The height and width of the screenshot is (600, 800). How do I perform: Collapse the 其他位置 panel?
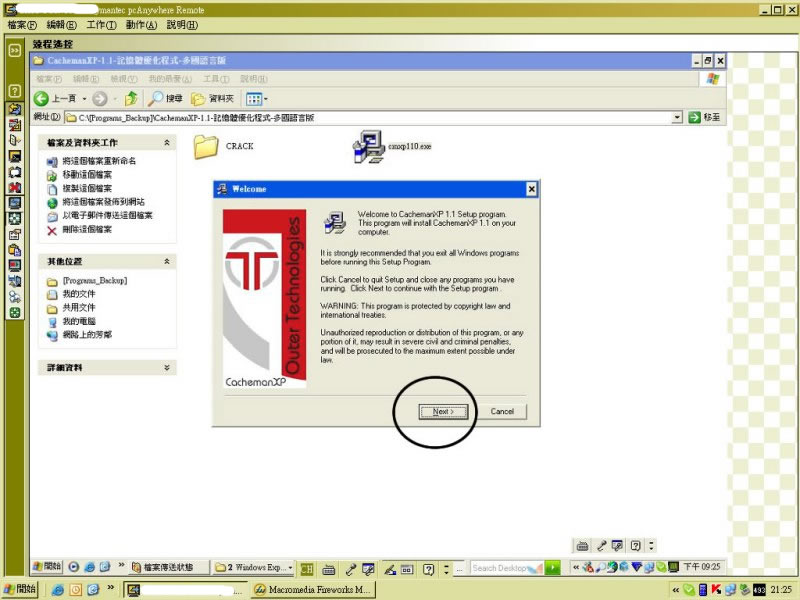click(x=167, y=262)
